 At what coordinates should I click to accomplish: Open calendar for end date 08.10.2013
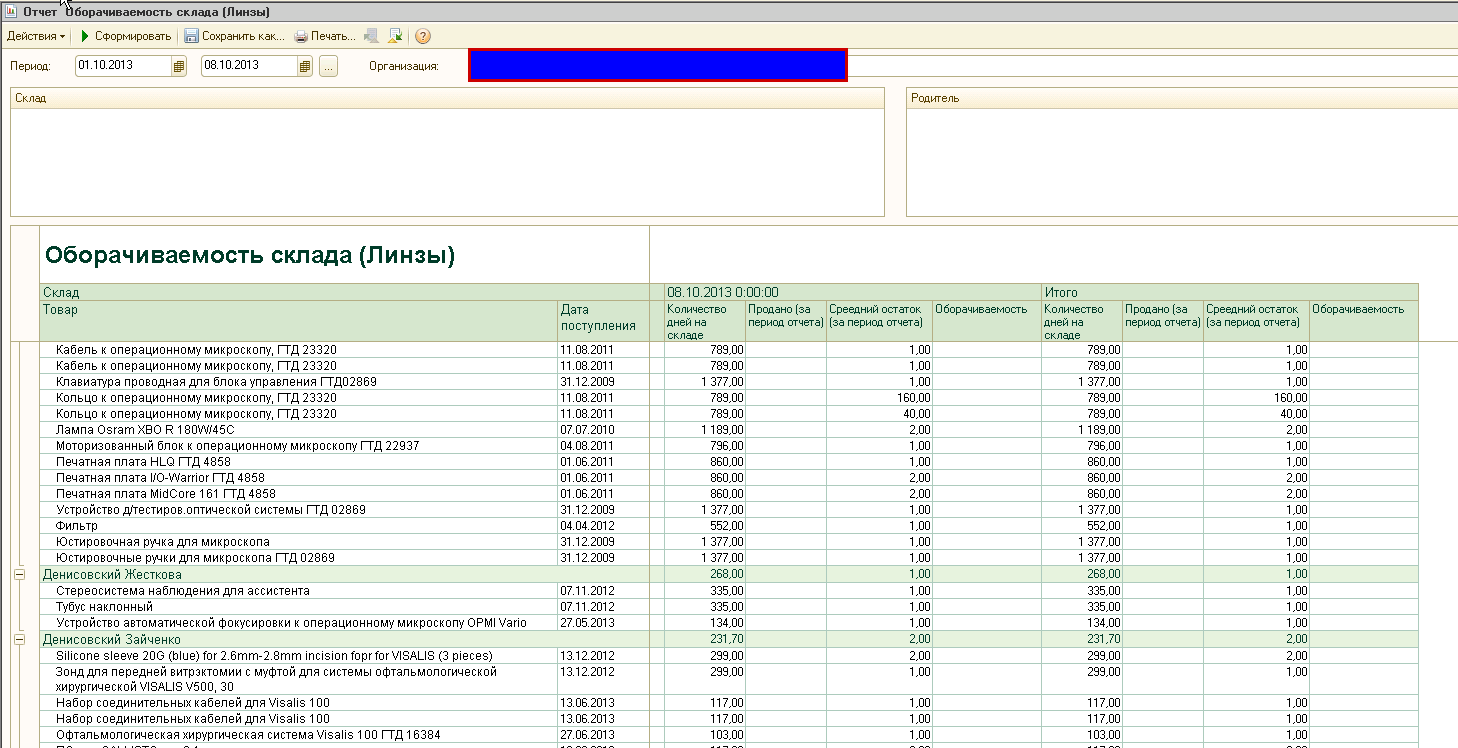(x=305, y=66)
